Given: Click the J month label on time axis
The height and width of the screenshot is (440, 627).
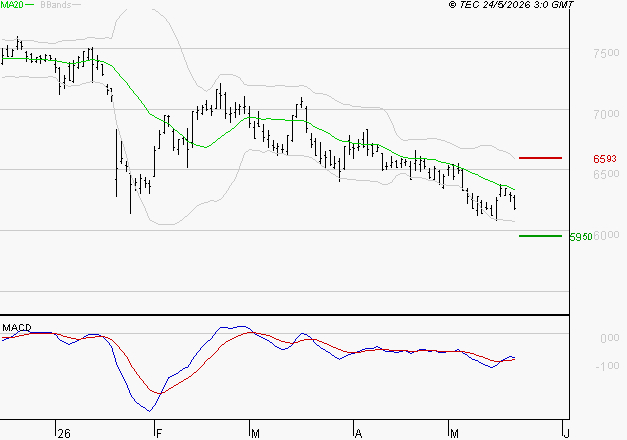Looking at the screenshot, I should pos(566,434).
